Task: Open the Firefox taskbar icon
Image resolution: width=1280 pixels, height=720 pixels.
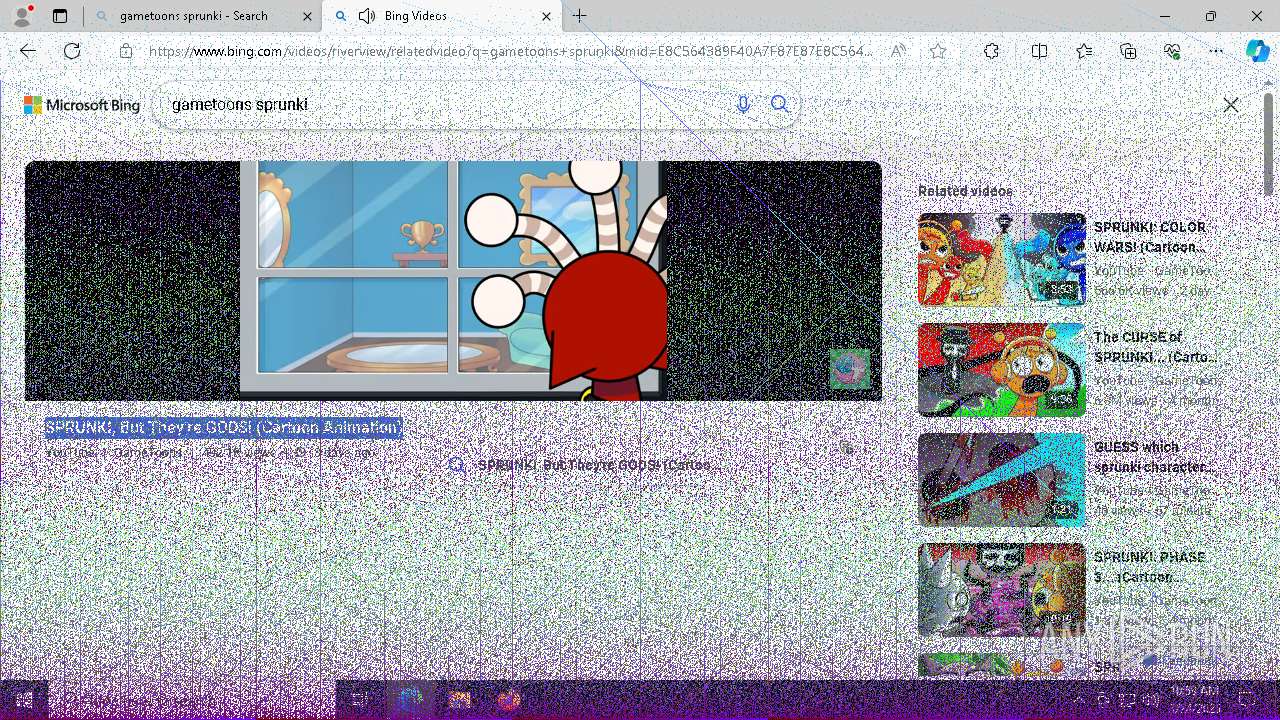Action: click(x=509, y=700)
